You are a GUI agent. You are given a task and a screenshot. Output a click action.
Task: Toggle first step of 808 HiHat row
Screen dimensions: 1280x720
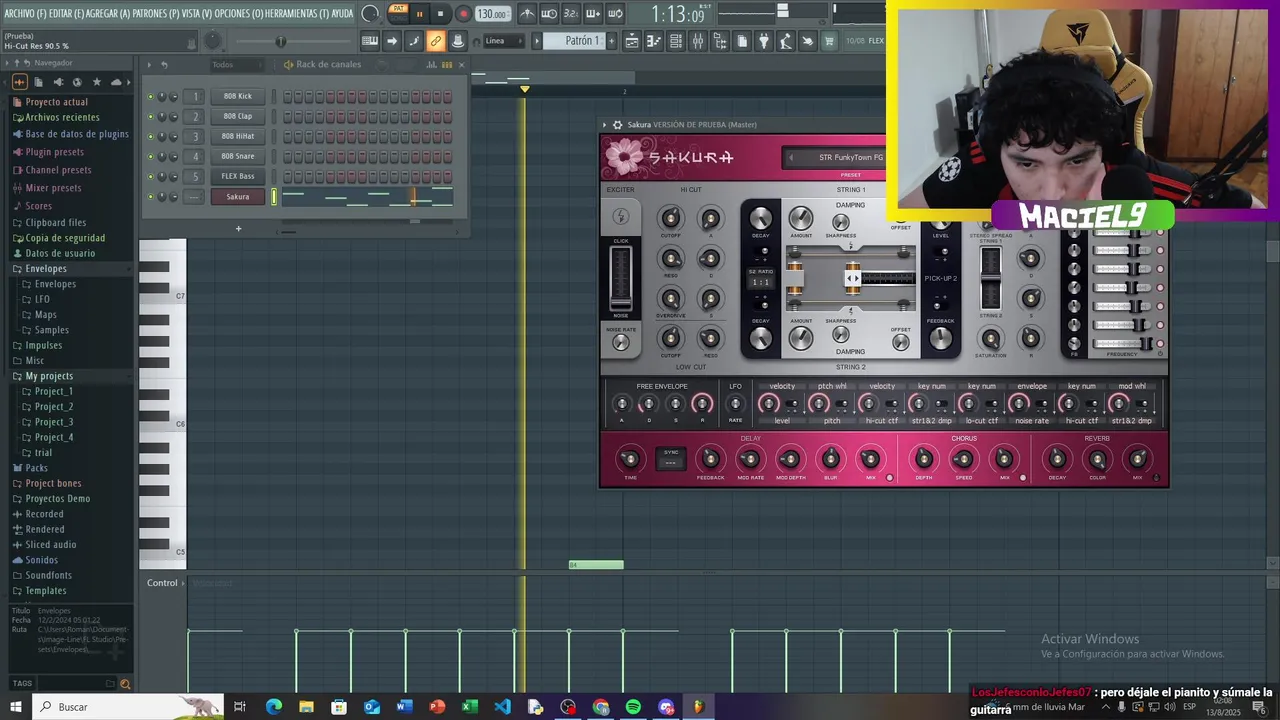pos(287,137)
